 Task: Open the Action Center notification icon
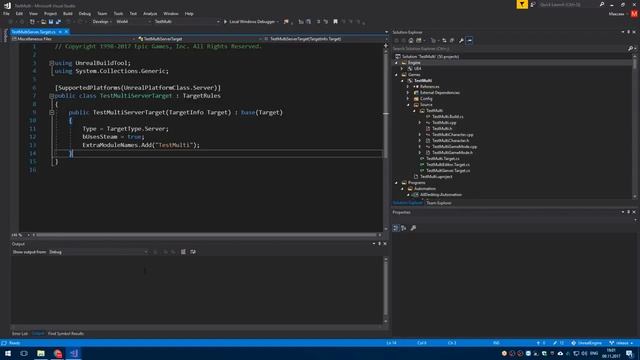630,353
